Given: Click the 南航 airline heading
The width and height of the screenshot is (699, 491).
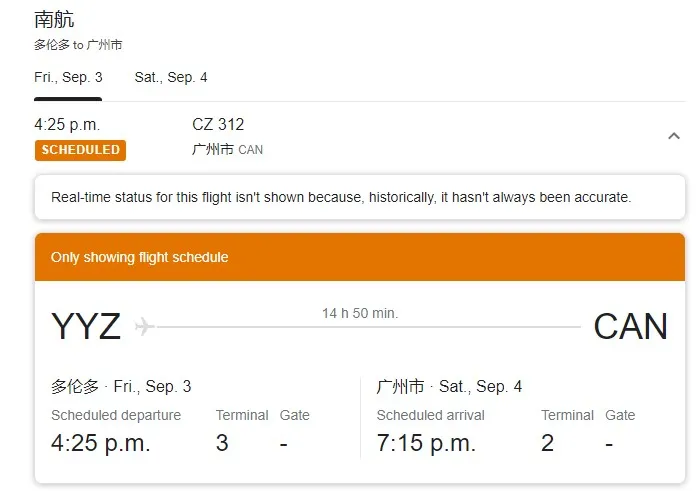Looking at the screenshot, I should click(x=54, y=20).
